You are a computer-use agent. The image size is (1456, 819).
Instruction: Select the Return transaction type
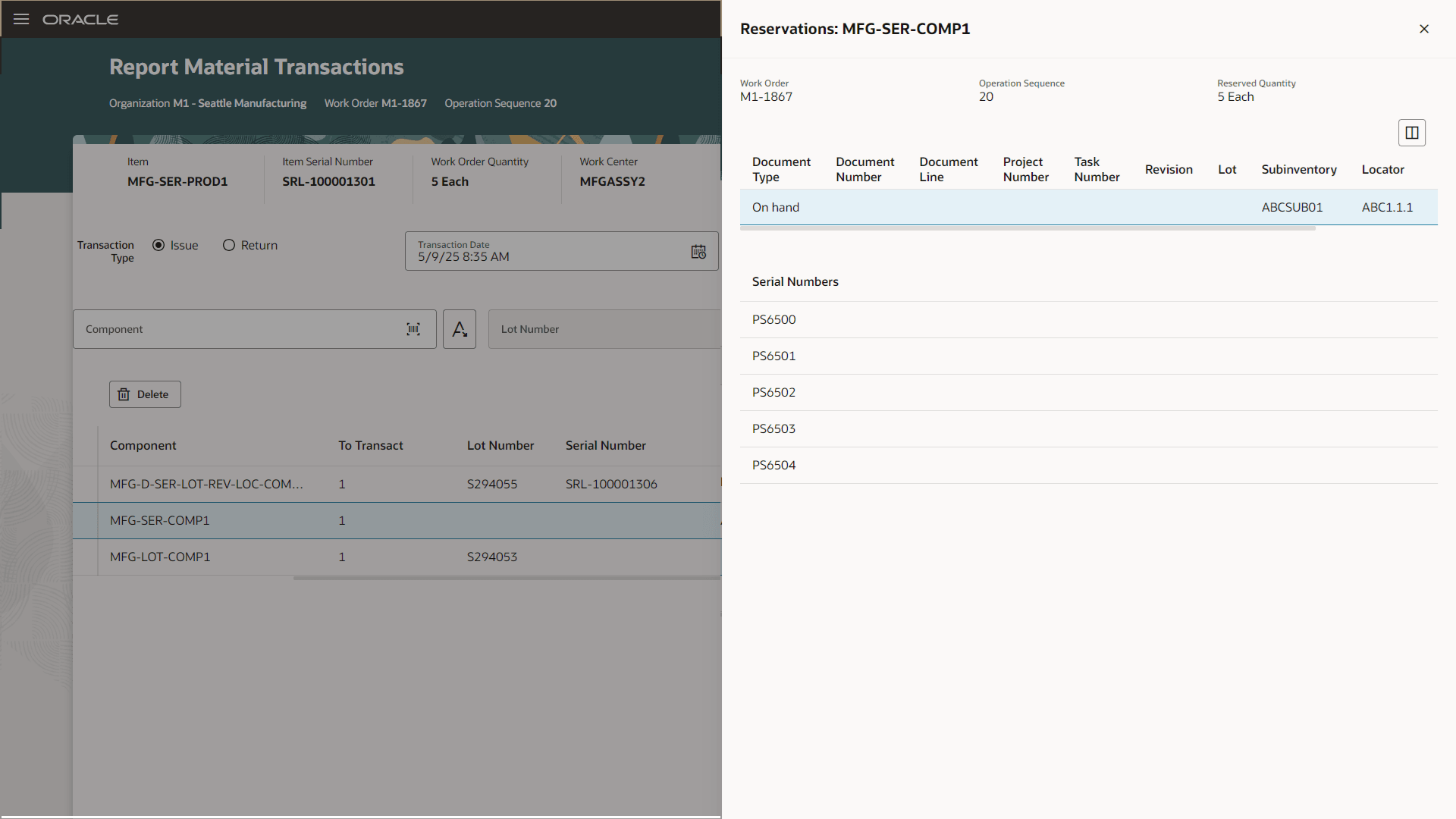click(x=229, y=245)
